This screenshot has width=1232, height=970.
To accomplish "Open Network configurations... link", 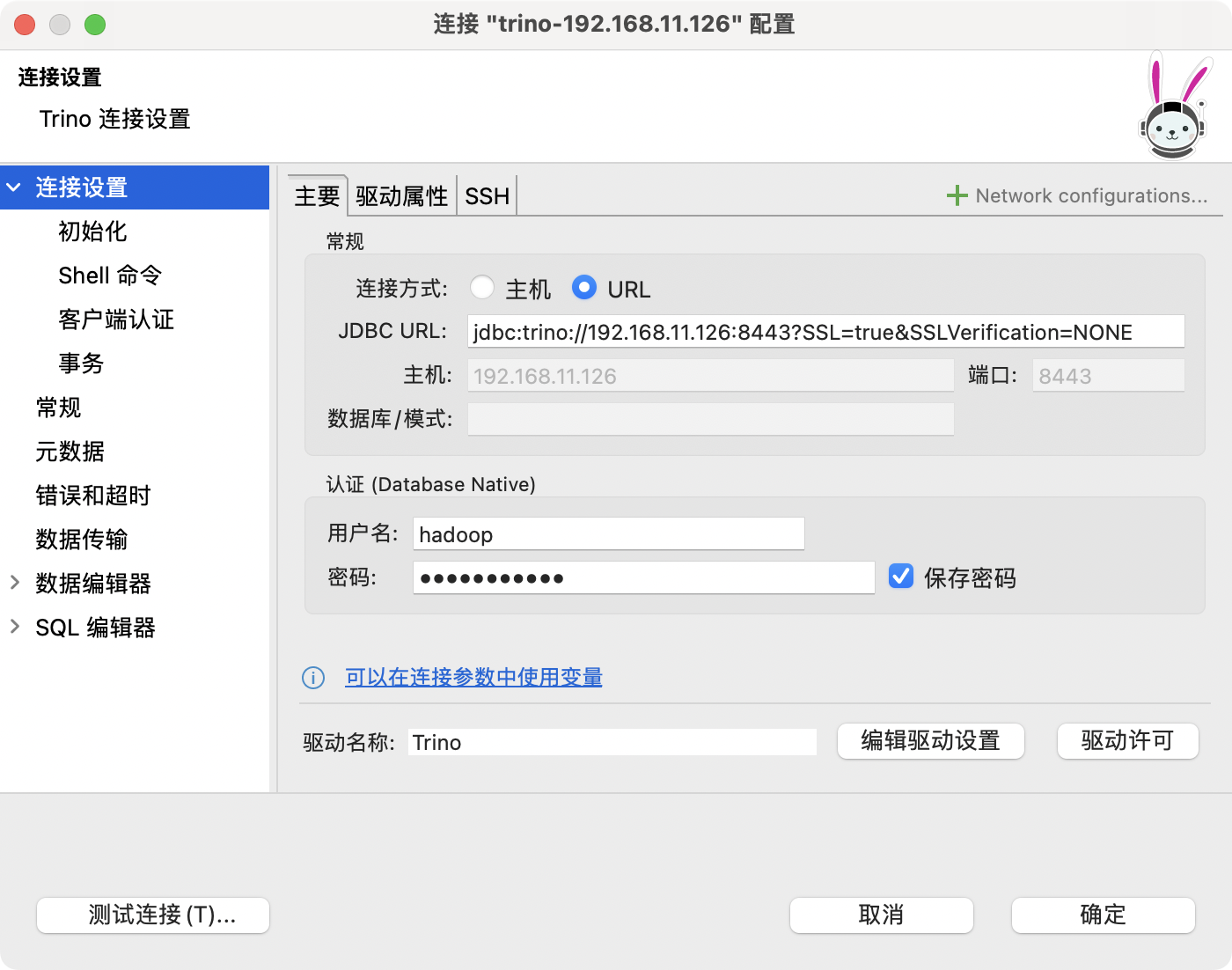I will 1091,195.
